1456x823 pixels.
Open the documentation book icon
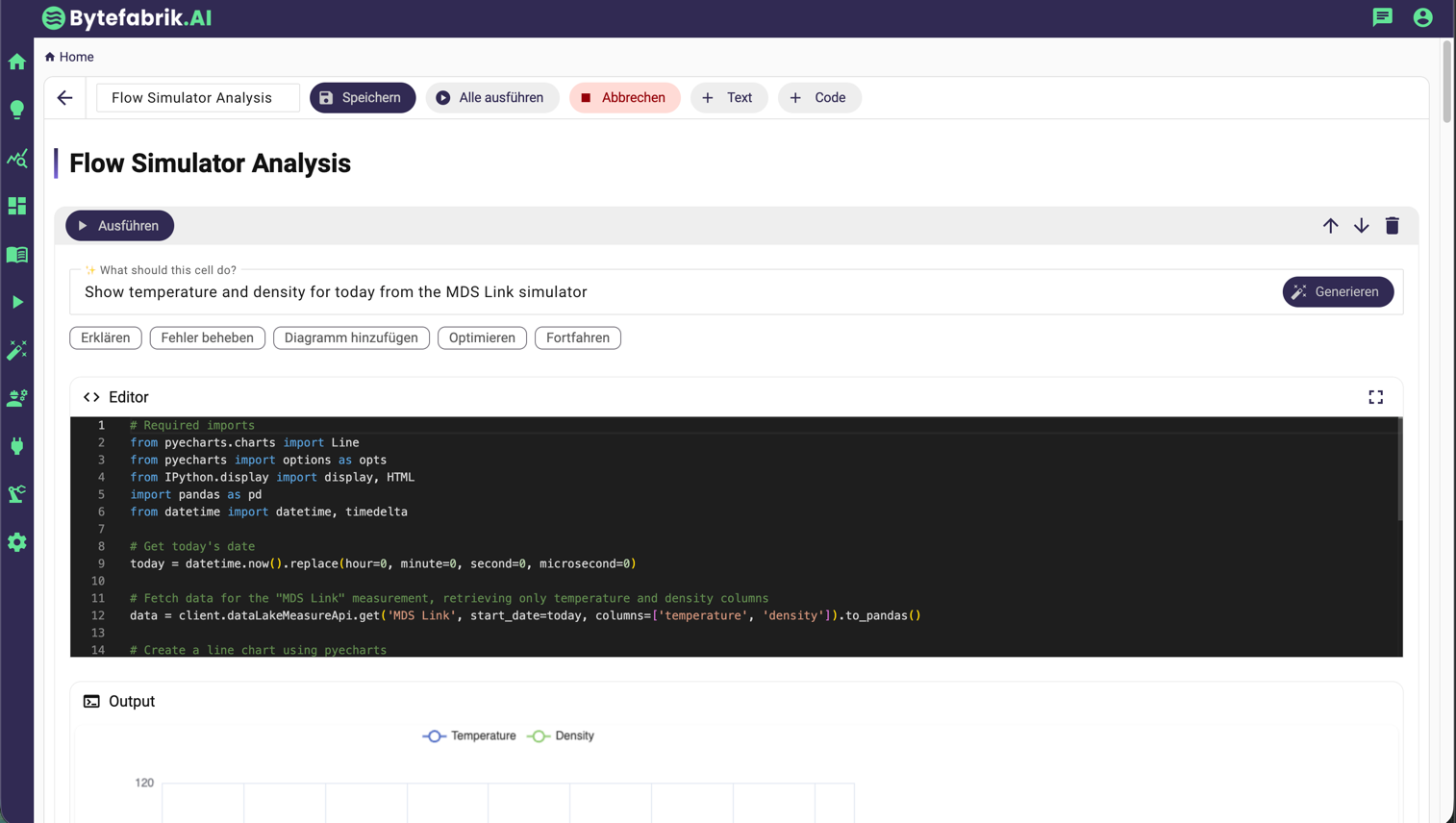point(16,254)
